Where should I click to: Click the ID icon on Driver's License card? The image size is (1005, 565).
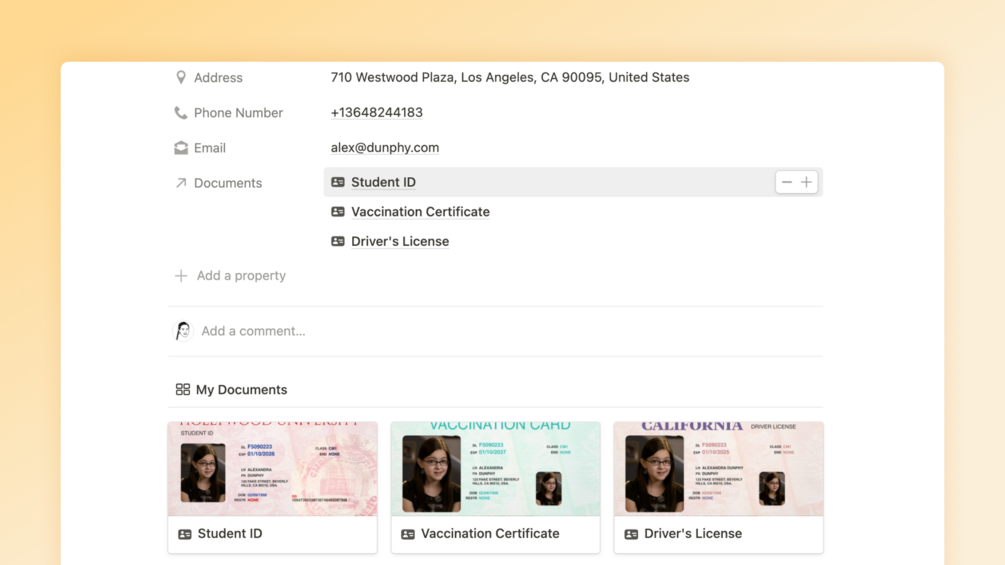coord(631,534)
